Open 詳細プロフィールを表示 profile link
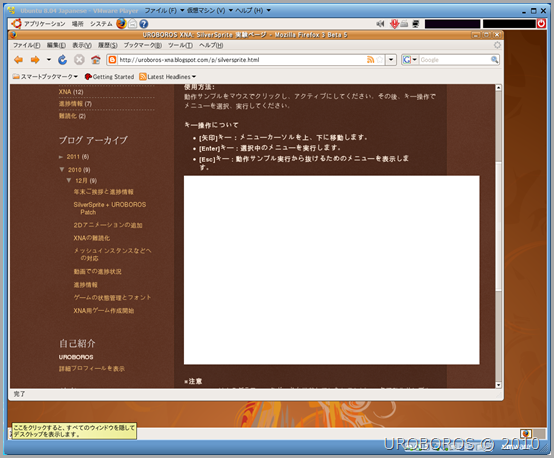Image resolution: width=554 pixels, height=458 pixels. pyautogui.click(x=92, y=369)
